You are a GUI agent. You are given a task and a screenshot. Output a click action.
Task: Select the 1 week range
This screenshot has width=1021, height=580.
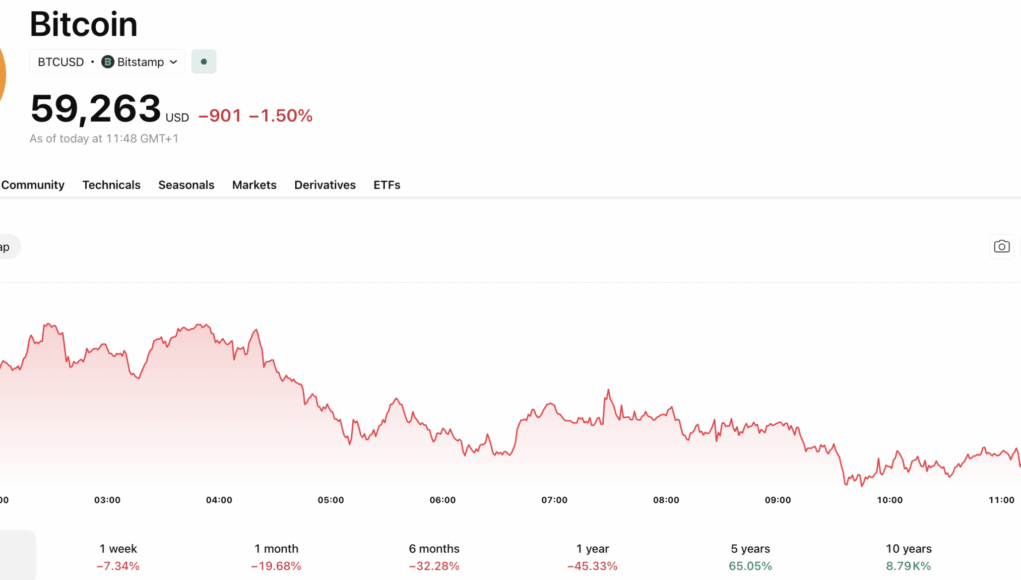click(118, 557)
